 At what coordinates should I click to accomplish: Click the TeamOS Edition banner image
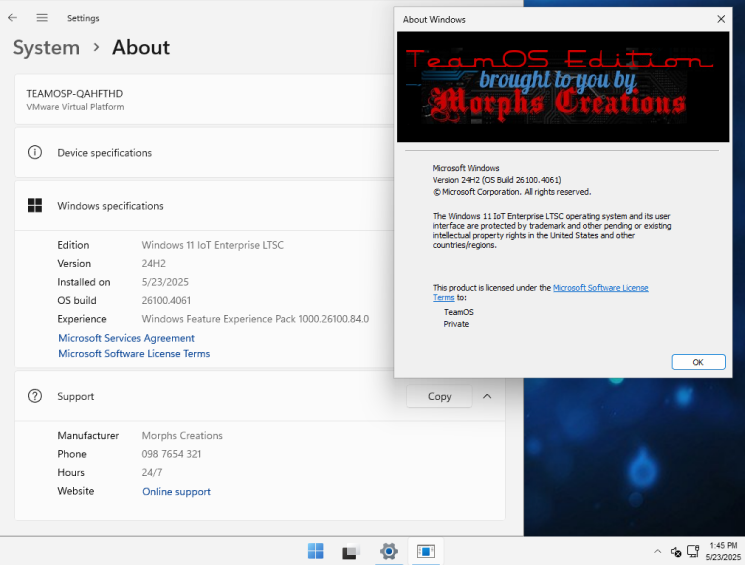pyautogui.click(x=563, y=87)
